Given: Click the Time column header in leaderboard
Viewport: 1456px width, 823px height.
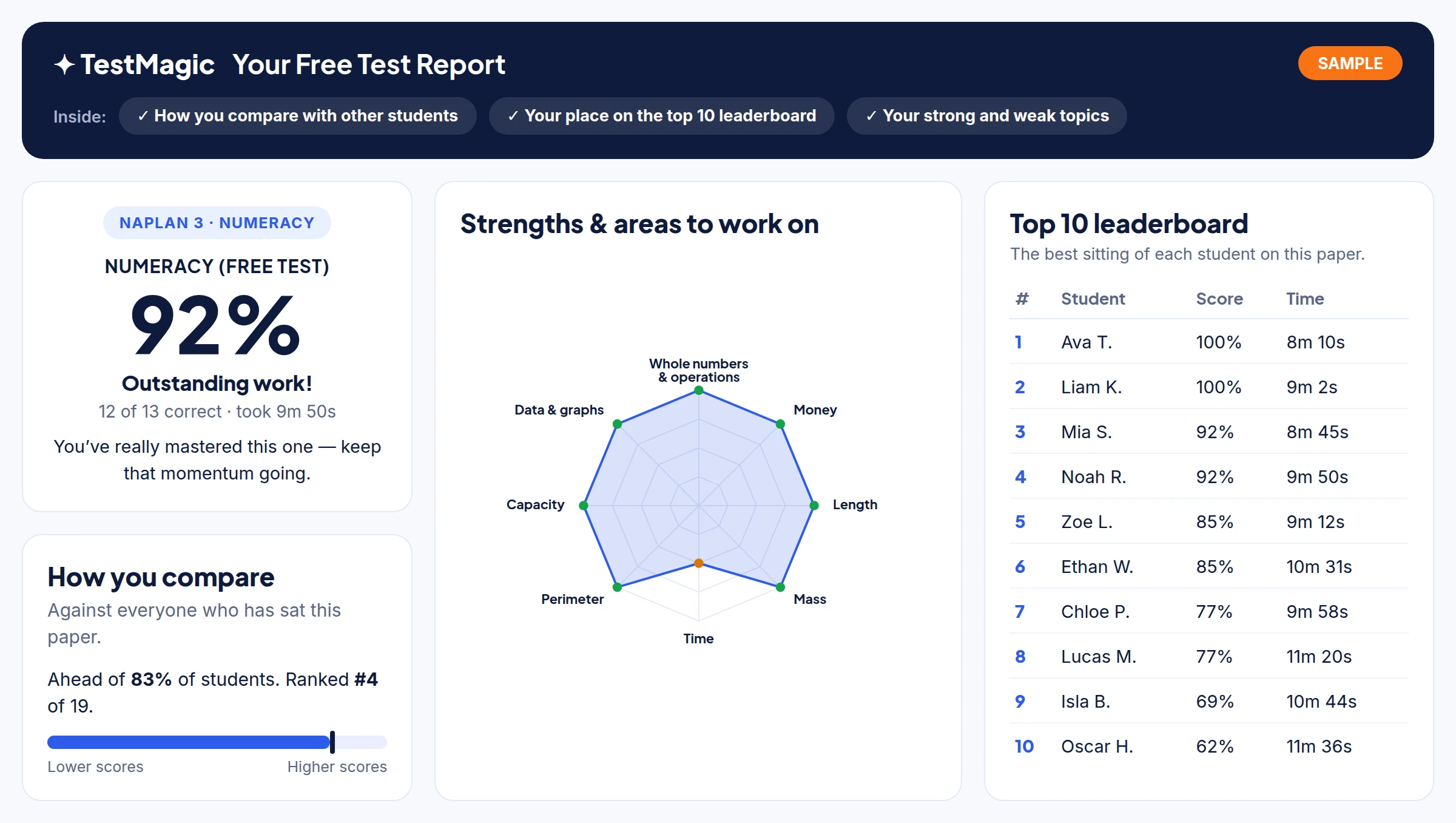Looking at the screenshot, I should point(1305,299).
